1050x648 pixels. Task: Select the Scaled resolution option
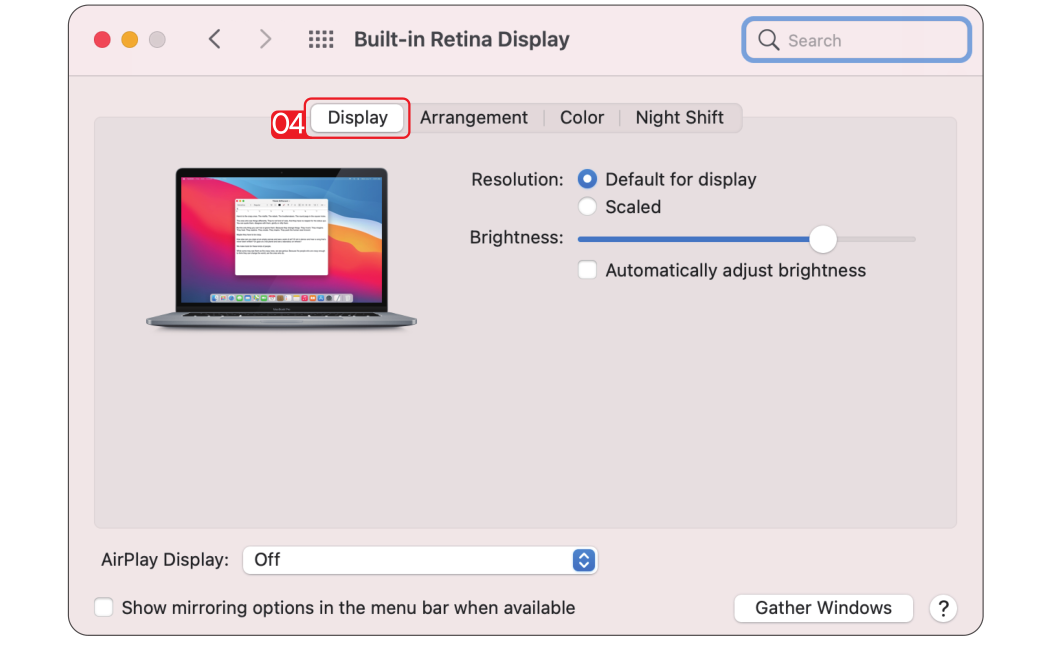588,207
